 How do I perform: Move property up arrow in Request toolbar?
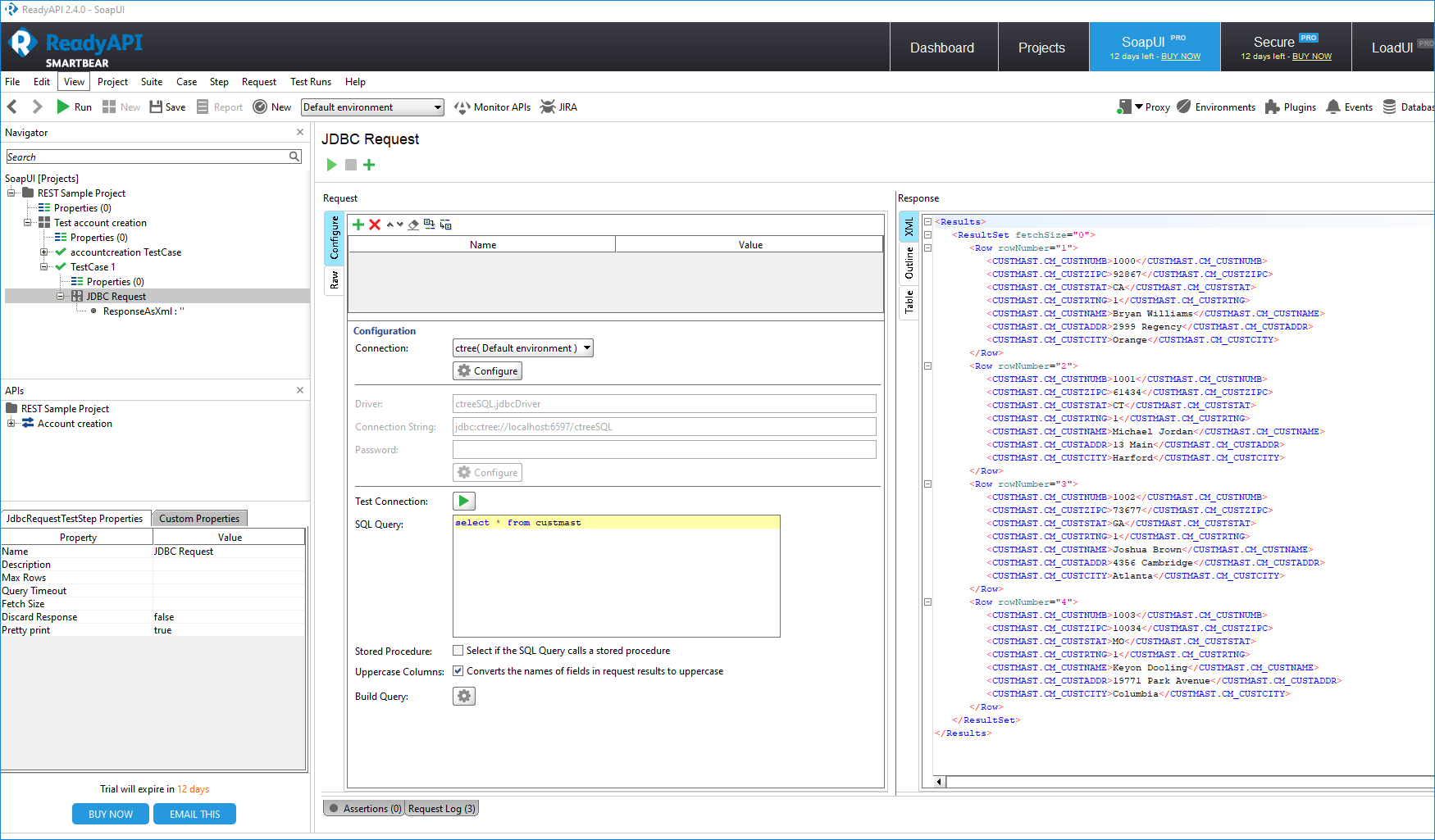click(x=390, y=225)
